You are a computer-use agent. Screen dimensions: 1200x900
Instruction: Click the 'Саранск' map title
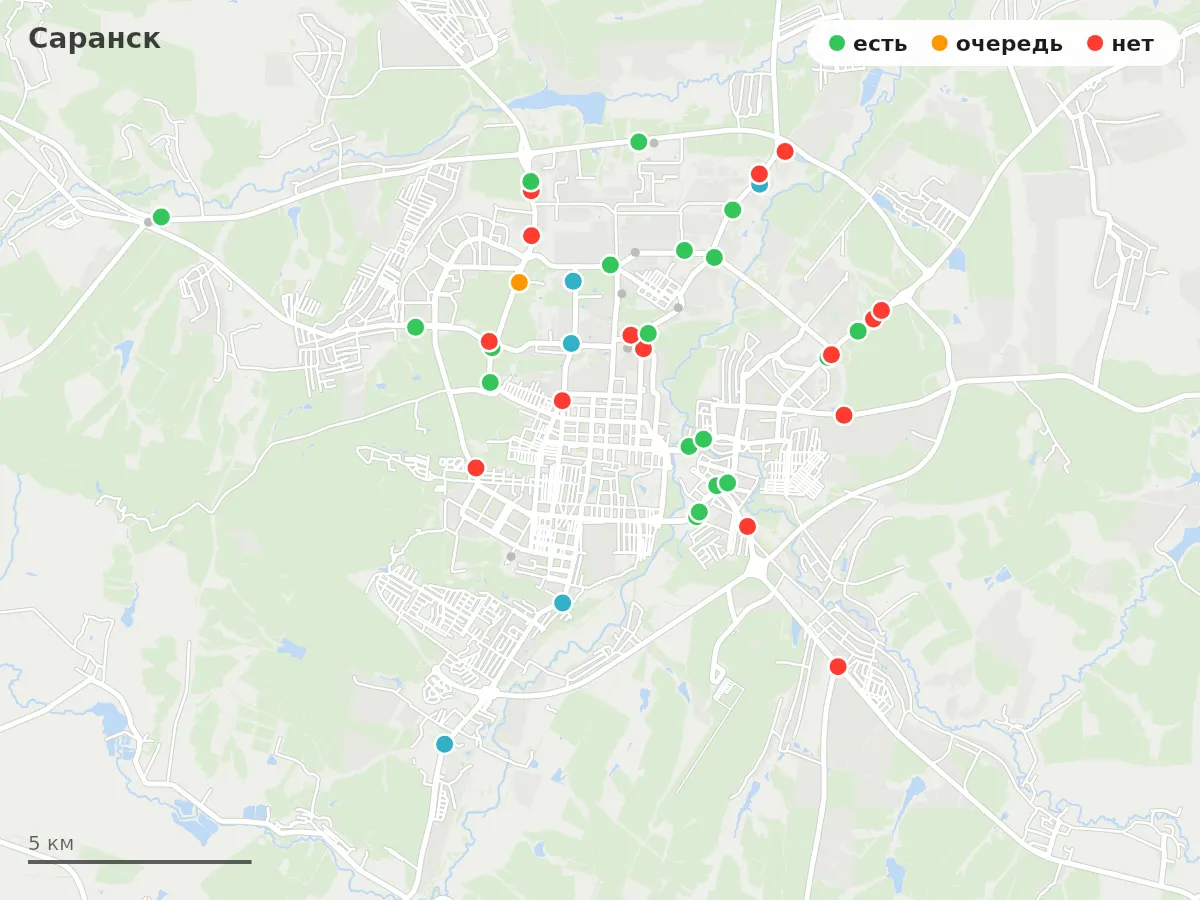pos(94,39)
